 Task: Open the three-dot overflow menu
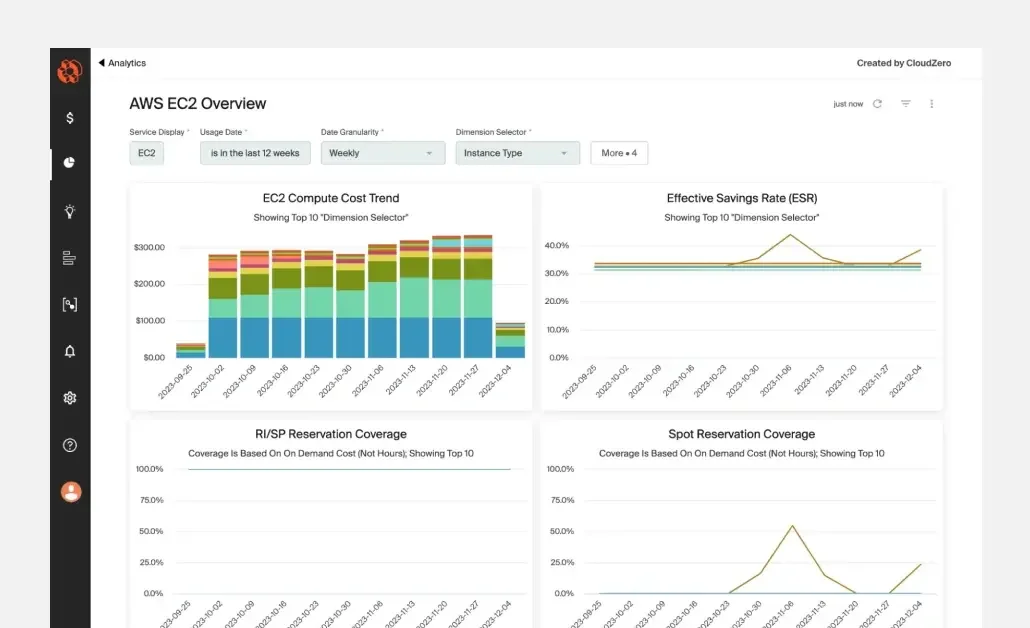click(932, 103)
